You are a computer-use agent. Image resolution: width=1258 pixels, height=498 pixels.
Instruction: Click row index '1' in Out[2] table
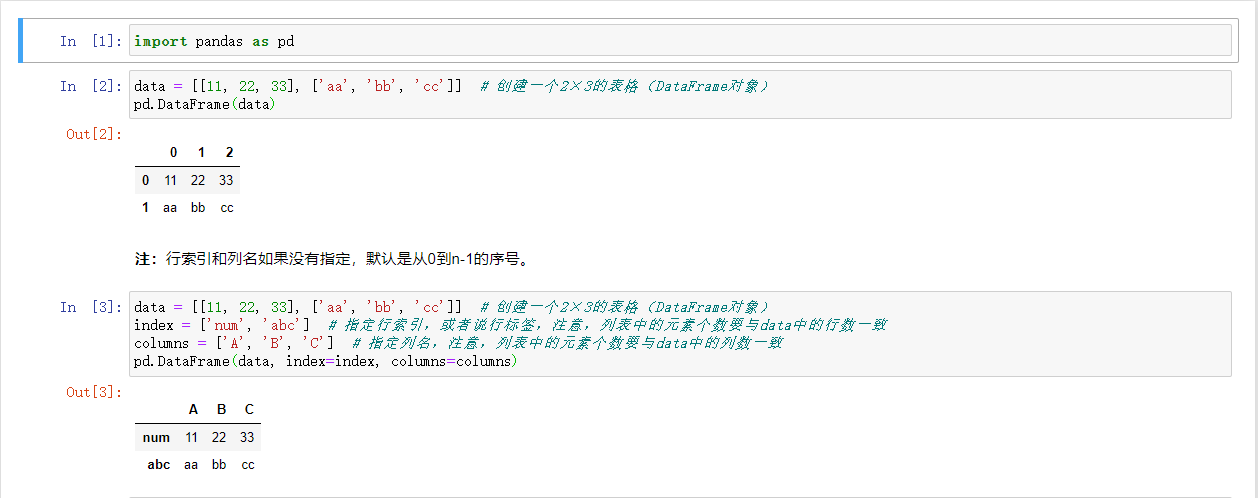point(145,208)
